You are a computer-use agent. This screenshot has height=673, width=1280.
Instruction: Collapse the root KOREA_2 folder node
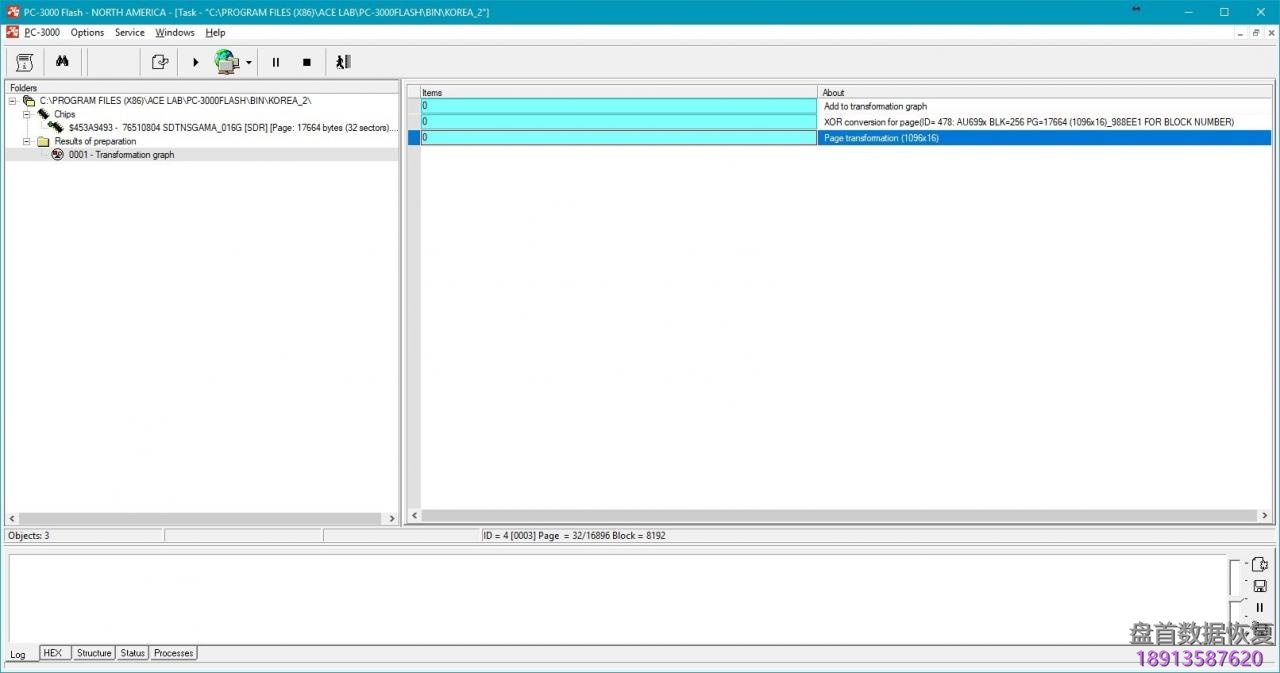pos(13,101)
